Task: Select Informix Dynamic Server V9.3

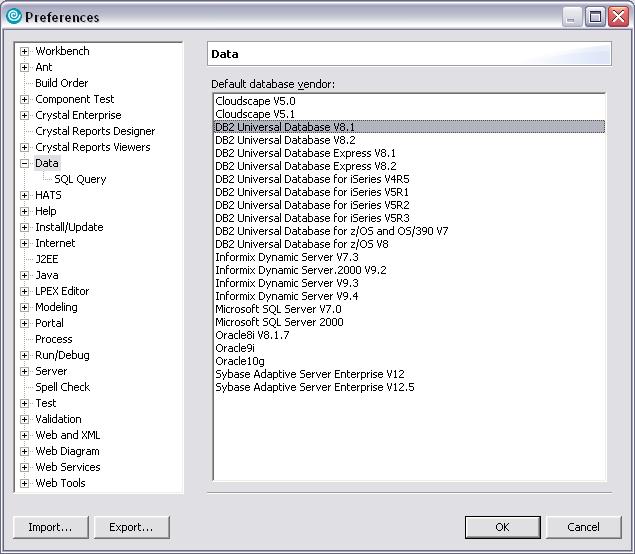Action: 409,283
